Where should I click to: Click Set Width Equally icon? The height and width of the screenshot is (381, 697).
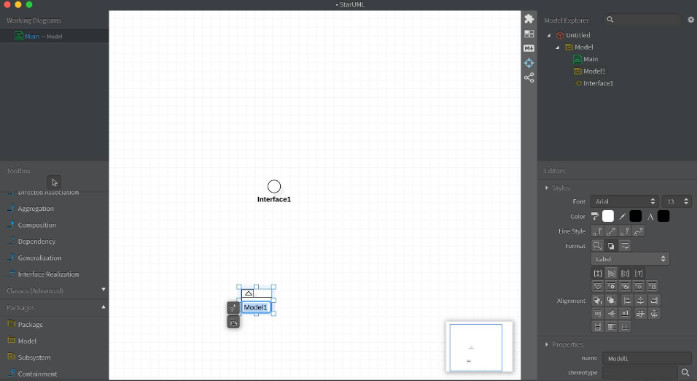tap(598, 327)
